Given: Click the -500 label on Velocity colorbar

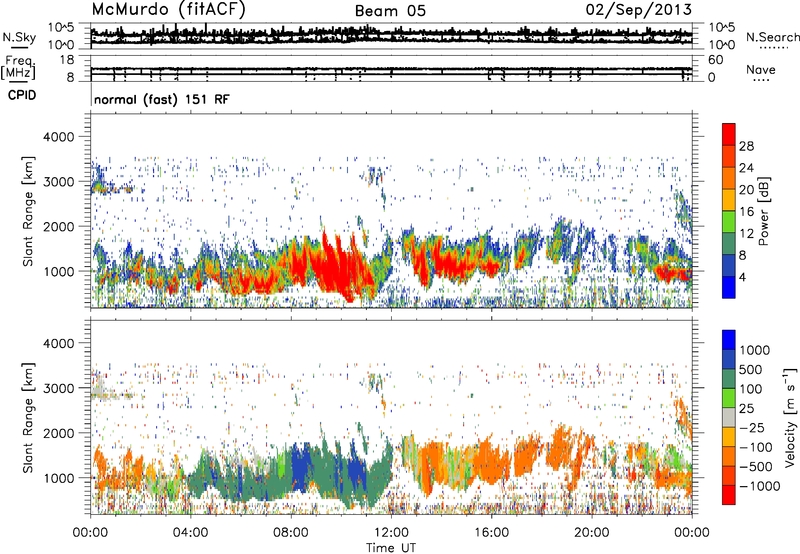Looking at the screenshot, I should (757, 467).
